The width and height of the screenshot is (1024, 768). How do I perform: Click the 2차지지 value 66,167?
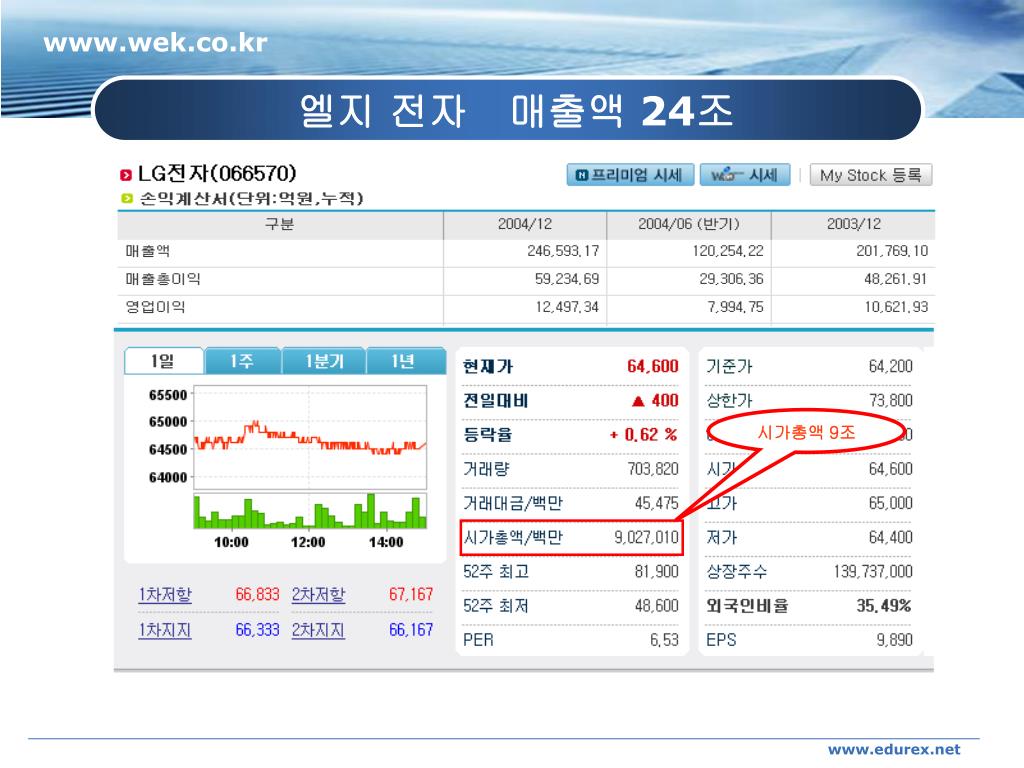point(411,630)
